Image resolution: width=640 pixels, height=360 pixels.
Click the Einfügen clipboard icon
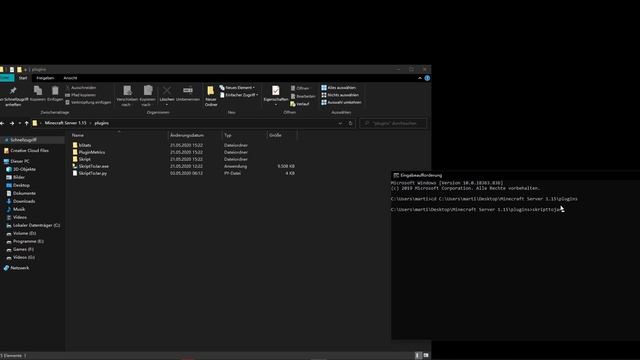coord(55,91)
